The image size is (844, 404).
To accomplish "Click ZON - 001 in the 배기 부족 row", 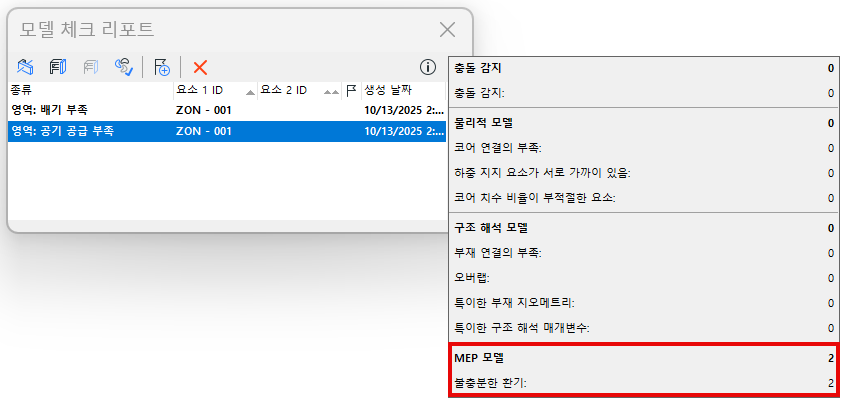I will (203, 110).
